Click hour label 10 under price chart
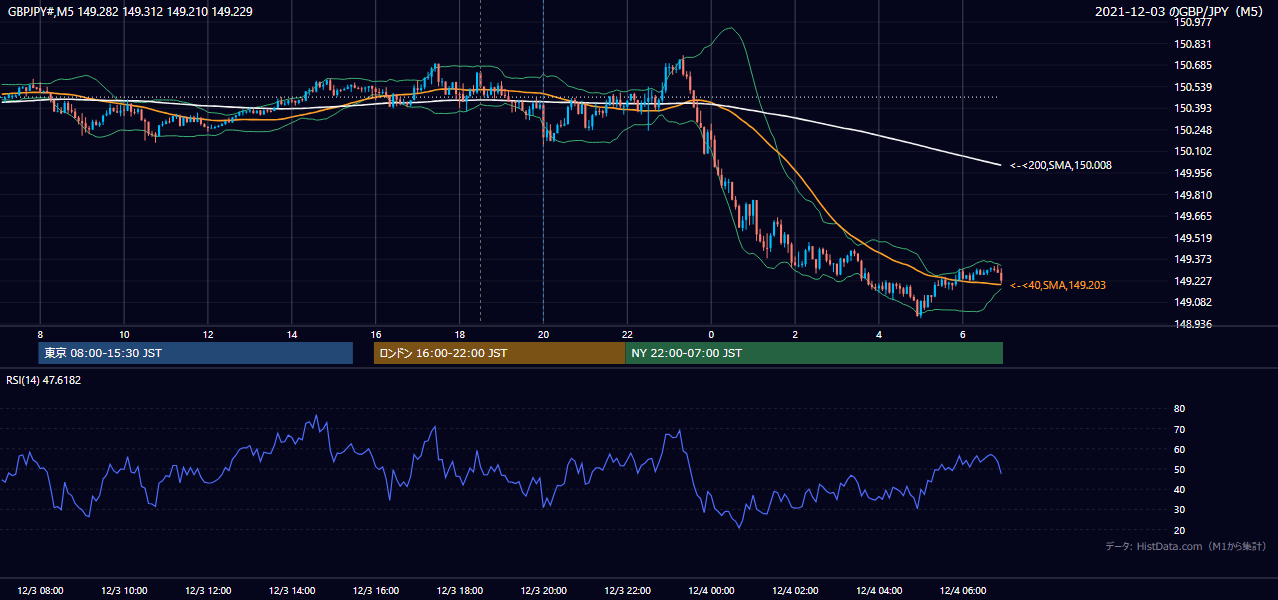 (x=124, y=334)
